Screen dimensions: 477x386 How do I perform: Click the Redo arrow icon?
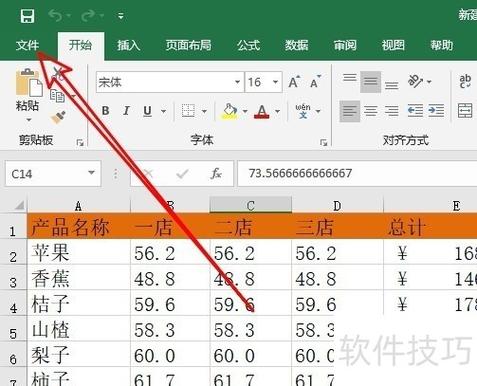pyautogui.click(x=89, y=15)
